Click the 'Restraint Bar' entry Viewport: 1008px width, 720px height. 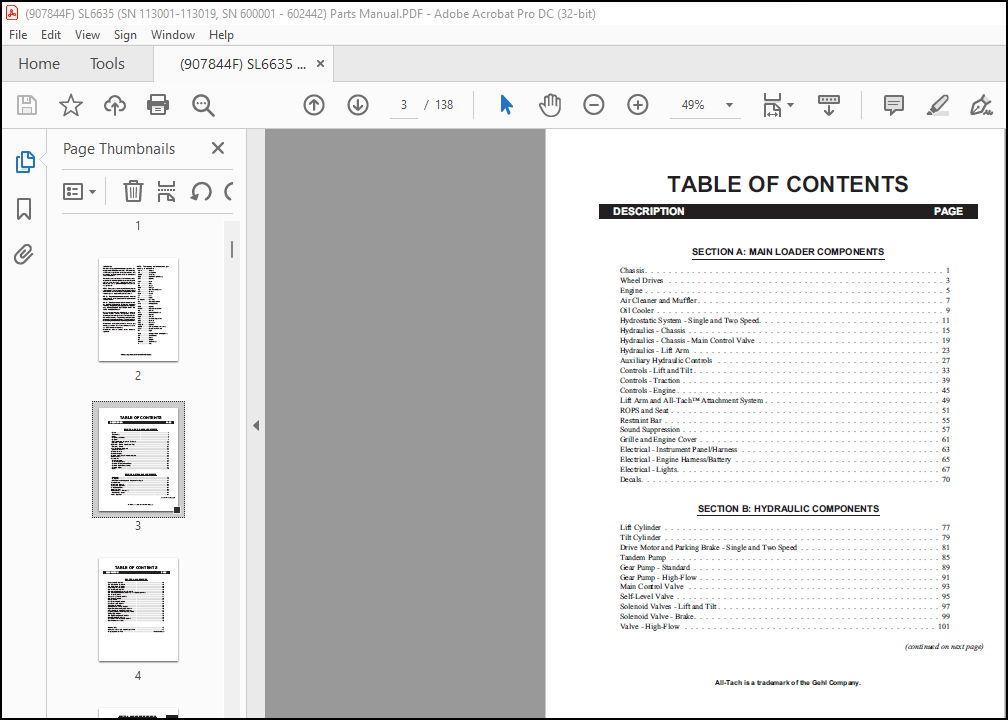pos(784,420)
